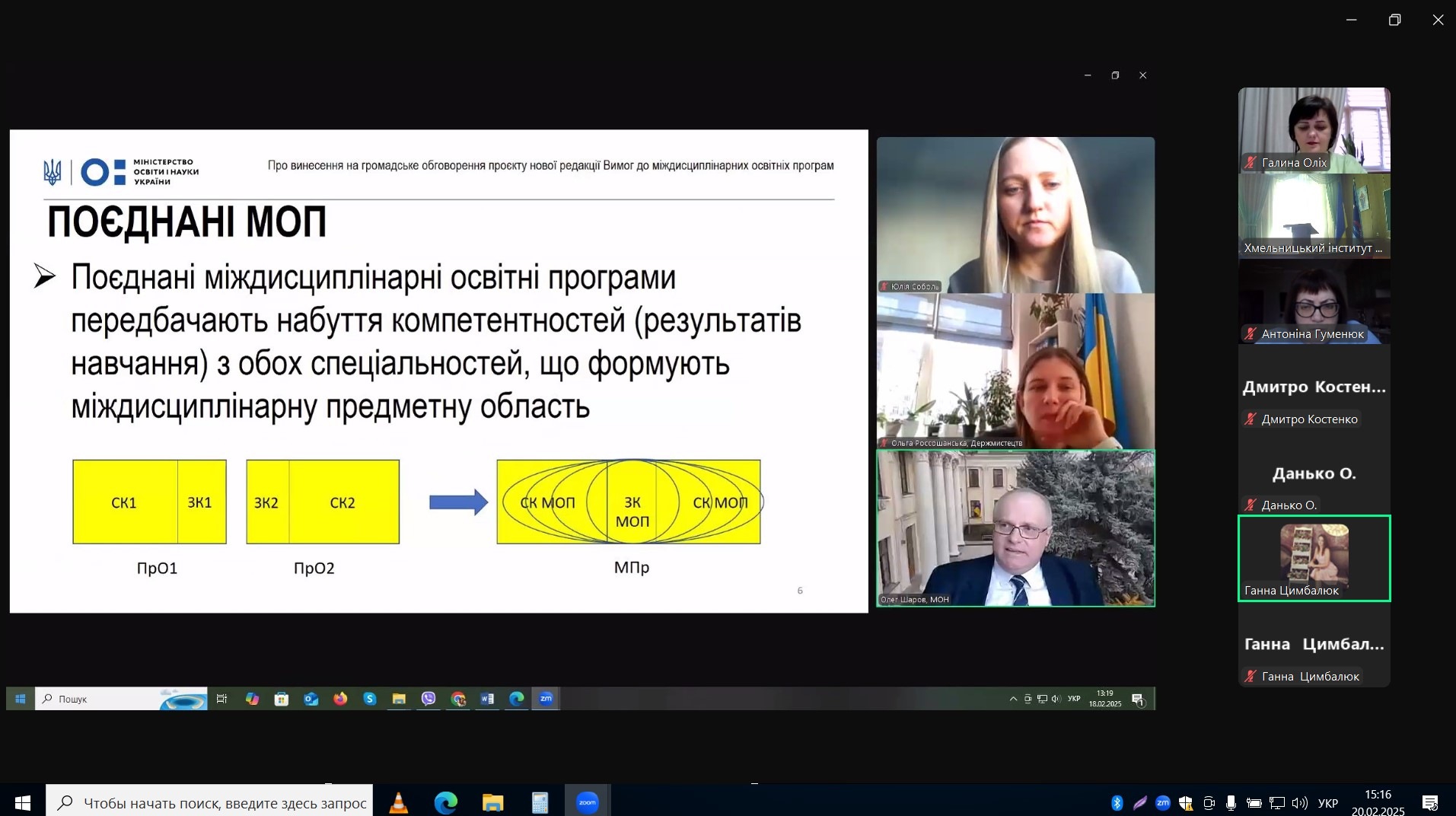The width and height of the screenshot is (1456, 816).
Task: Click the Task View icon in the shared taskbar
Action: pos(221,699)
